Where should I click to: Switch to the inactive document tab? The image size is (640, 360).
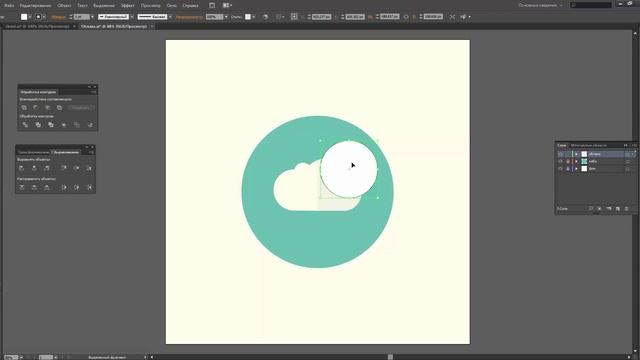pyautogui.click(x=38, y=27)
